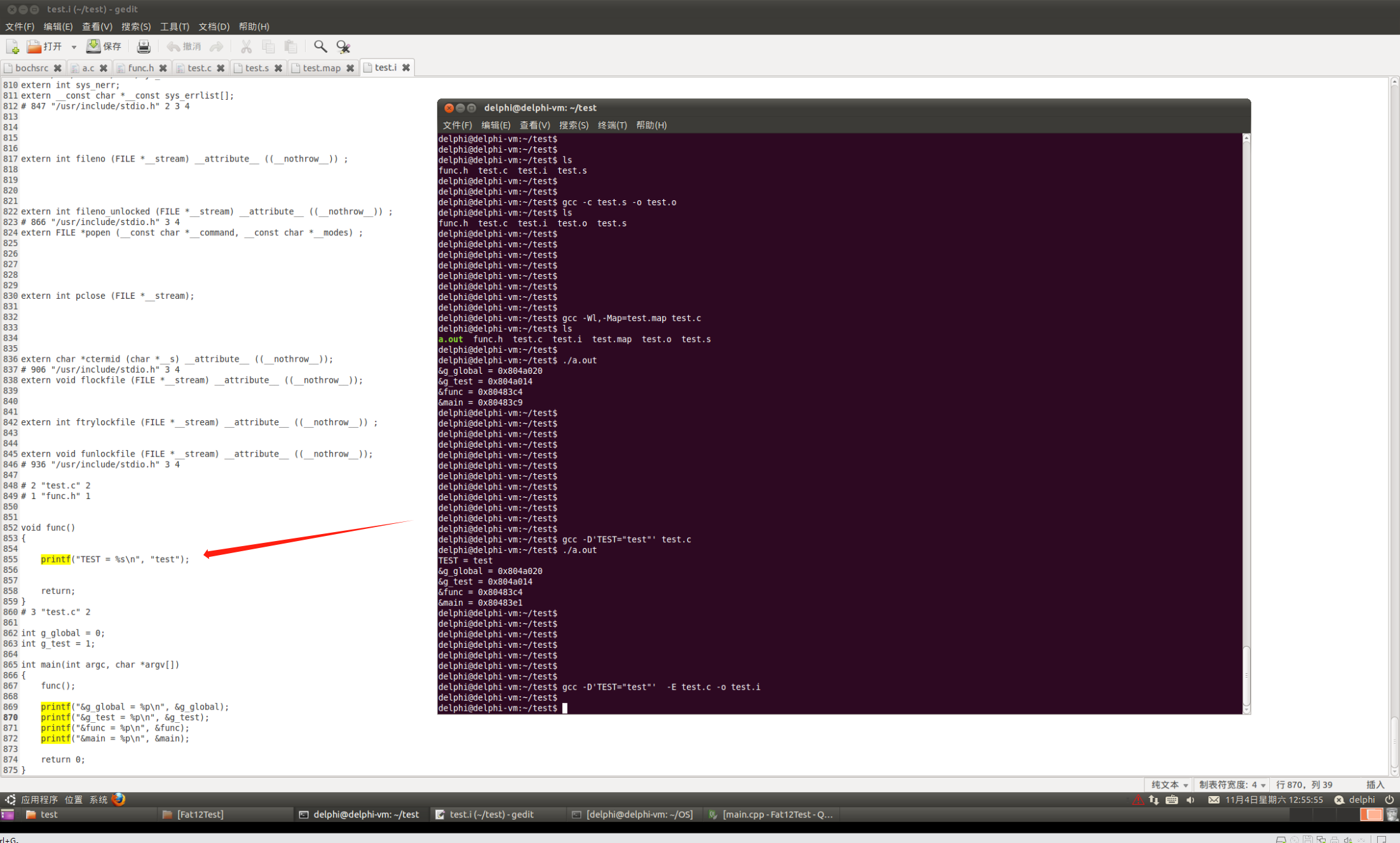The image size is (1400, 843).
Task: Open the 制表符宽度 tab width dropdown
Action: point(1232,785)
